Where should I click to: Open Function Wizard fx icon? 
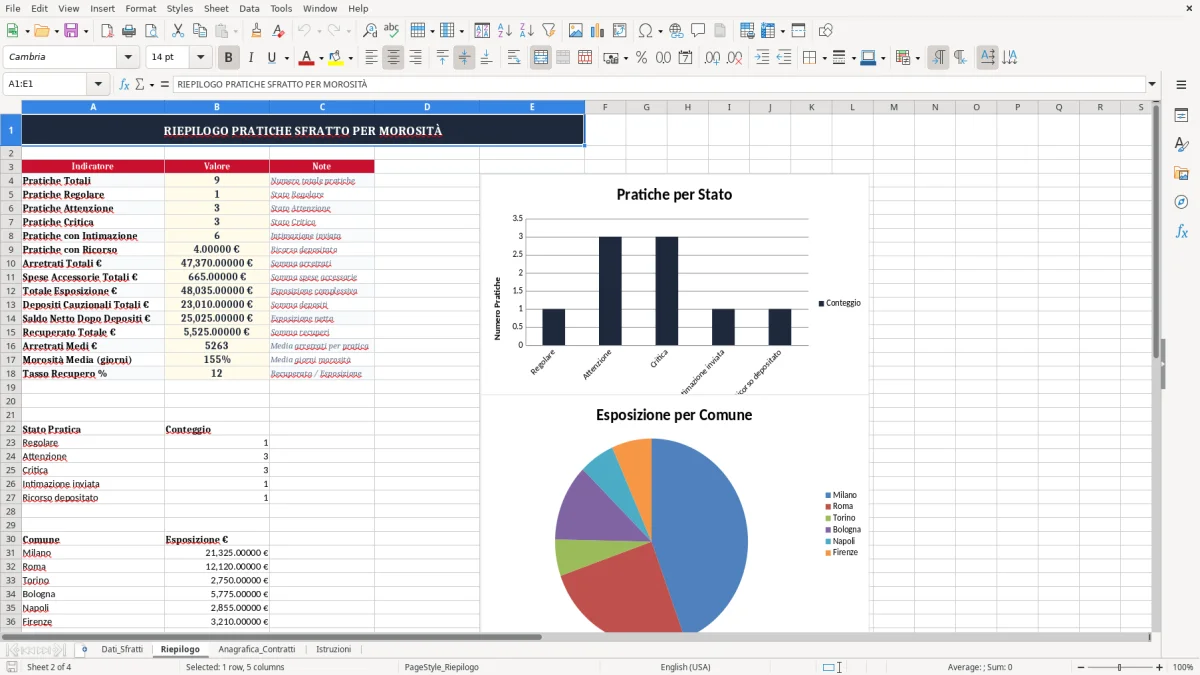click(124, 84)
